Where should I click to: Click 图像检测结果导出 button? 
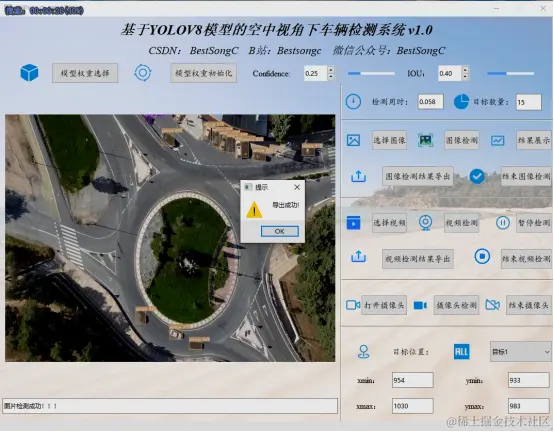tap(418, 176)
